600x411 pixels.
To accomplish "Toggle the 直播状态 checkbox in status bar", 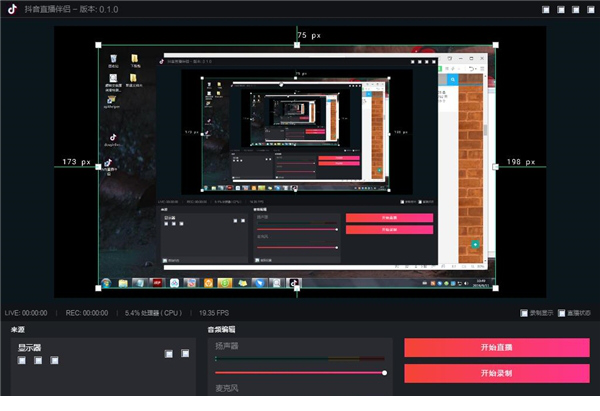I will click(561, 313).
